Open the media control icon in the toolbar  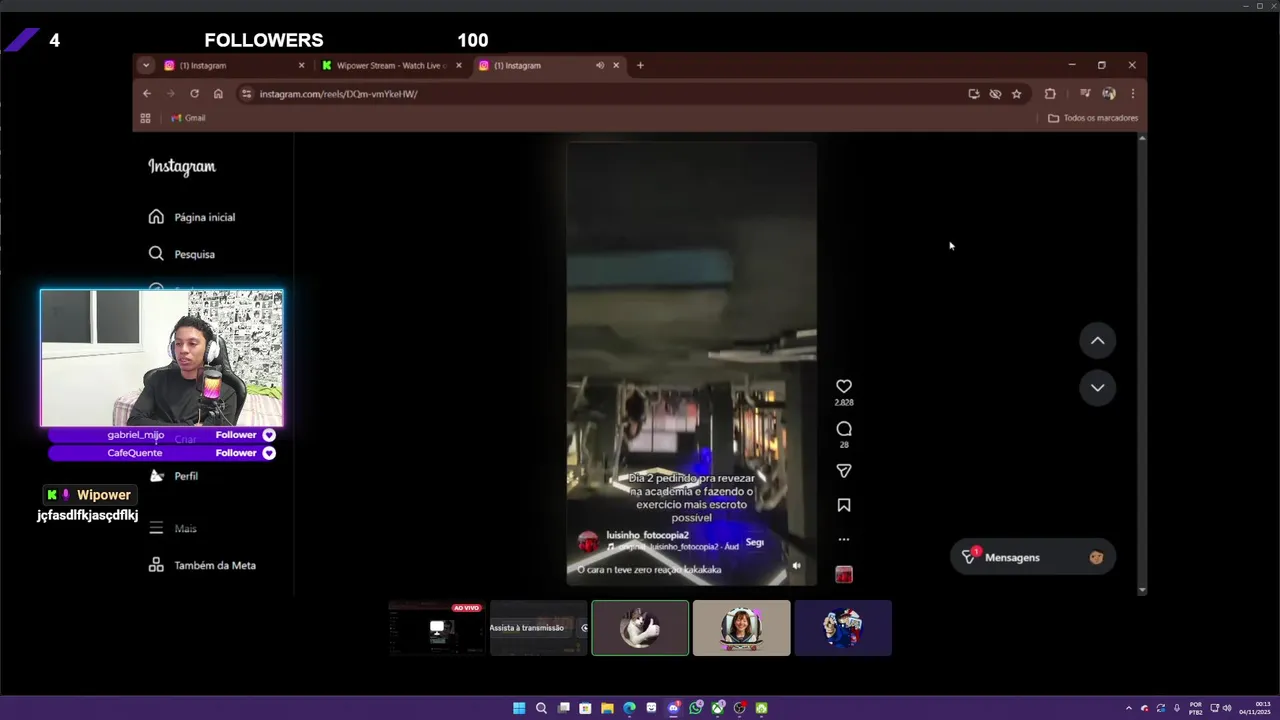pos(1085,93)
